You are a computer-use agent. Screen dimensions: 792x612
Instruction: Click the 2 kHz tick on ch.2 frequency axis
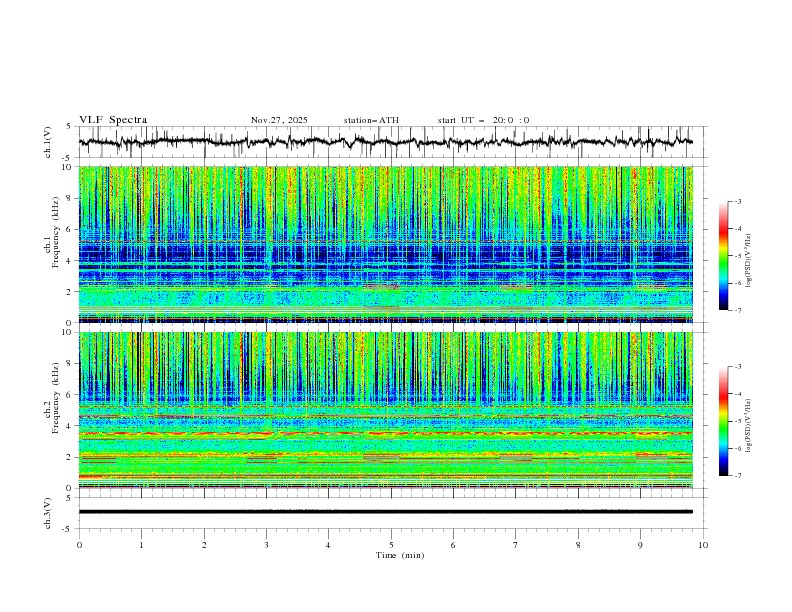pos(71,457)
